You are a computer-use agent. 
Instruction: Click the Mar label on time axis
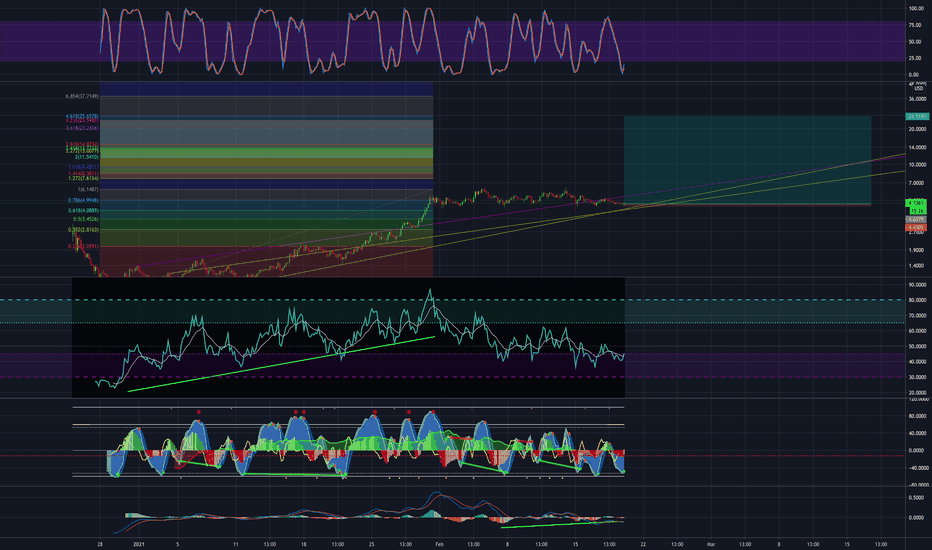point(711,544)
